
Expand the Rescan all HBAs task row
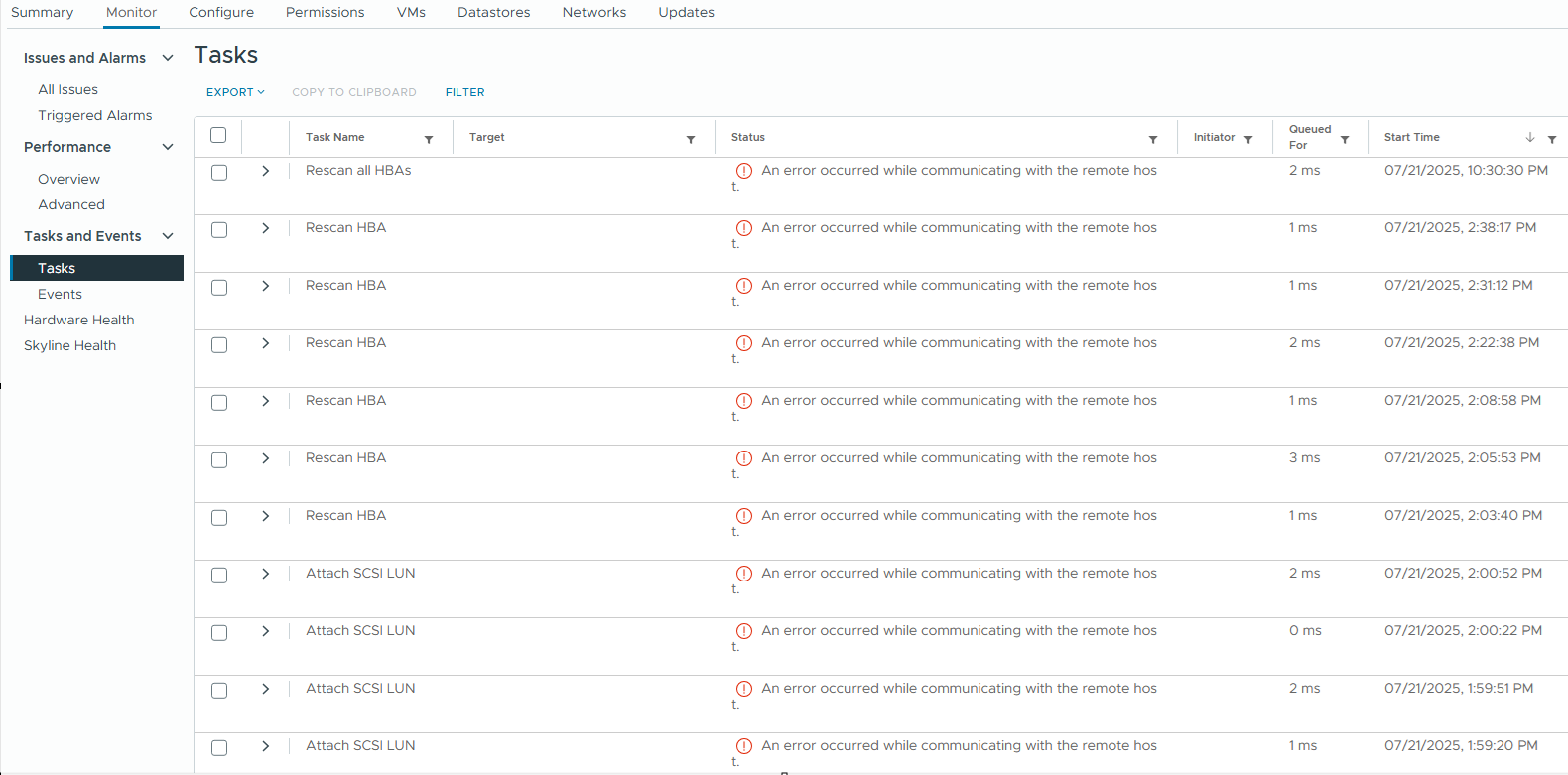265,171
